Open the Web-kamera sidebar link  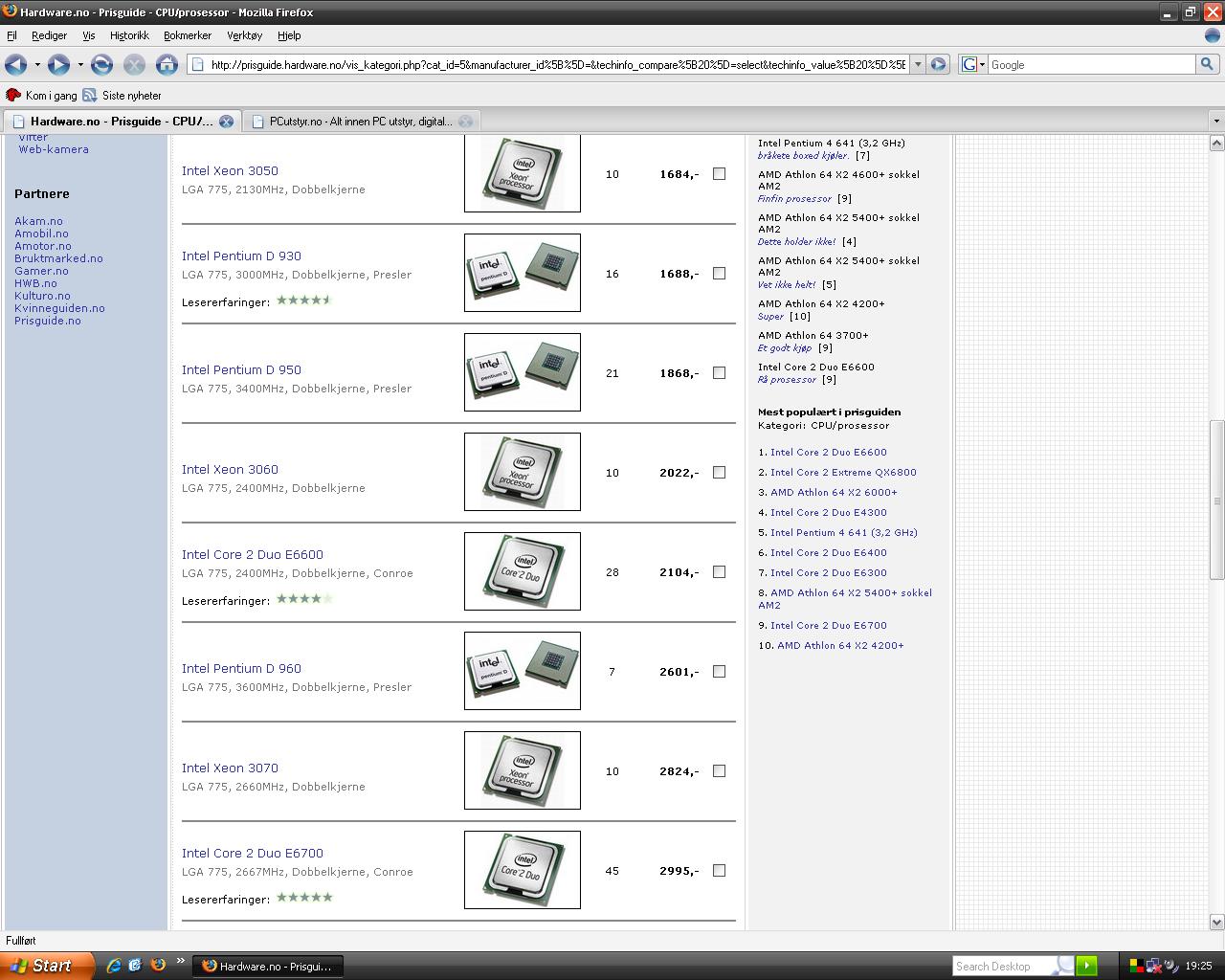pyautogui.click(x=54, y=149)
